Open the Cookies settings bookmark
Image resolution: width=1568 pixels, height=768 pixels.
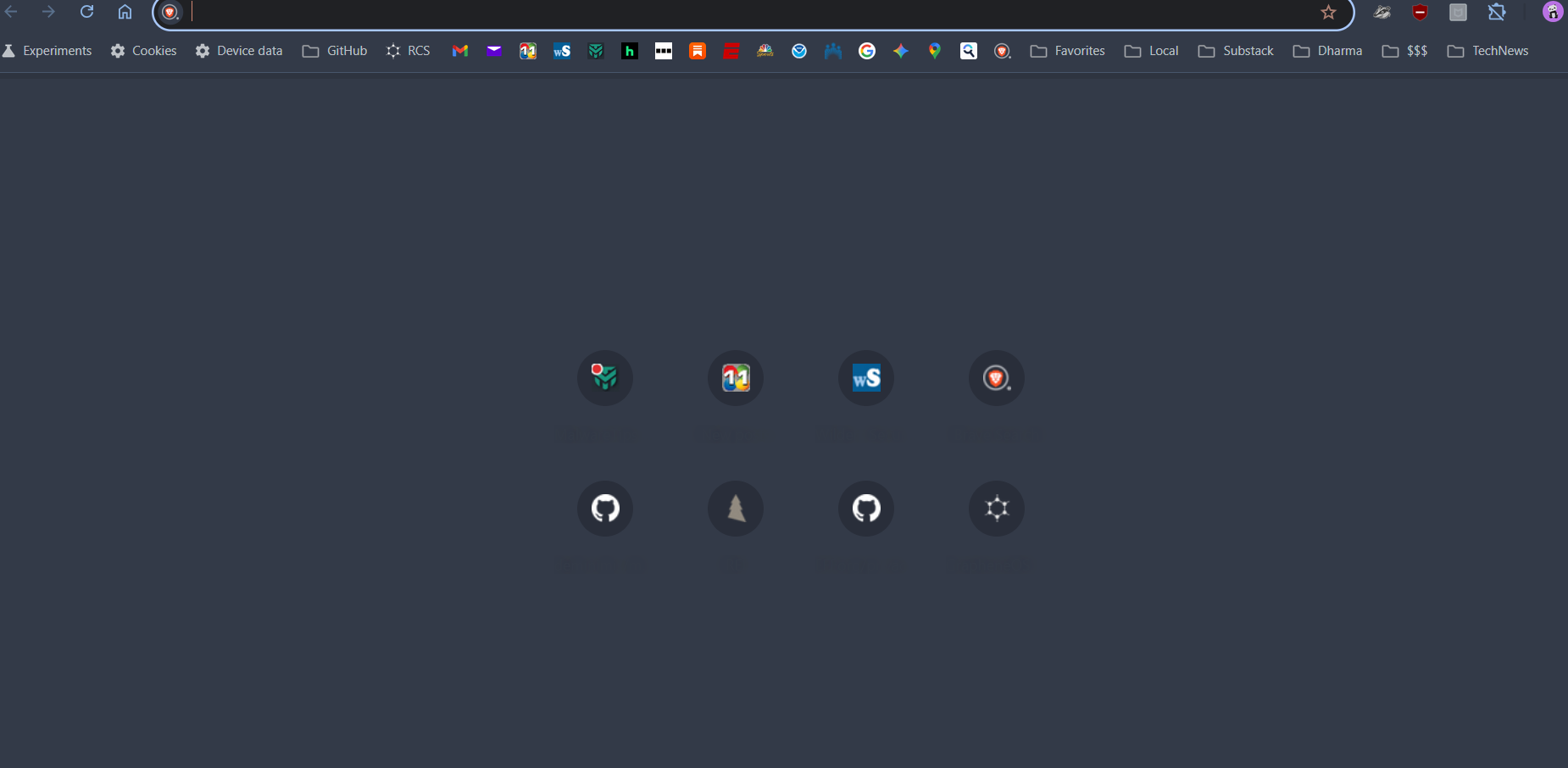pos(144,51)
